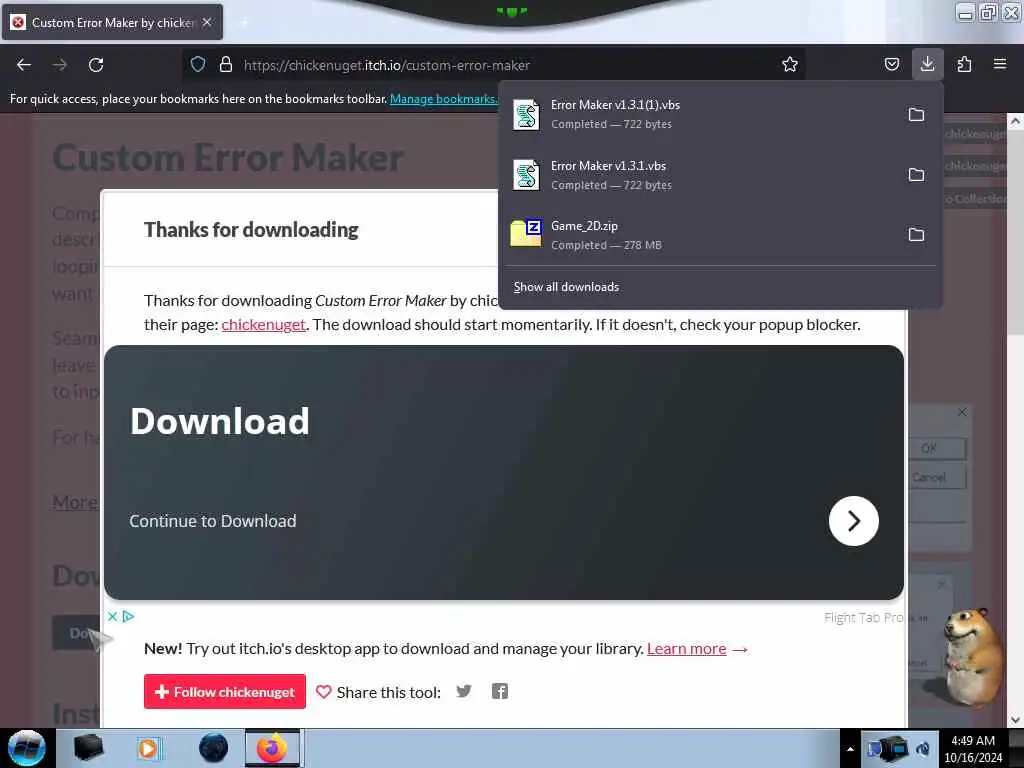This screenshot has height=768, width=1024.
Task: Click the padlock site security icon
Action: [x=226, y=64]
